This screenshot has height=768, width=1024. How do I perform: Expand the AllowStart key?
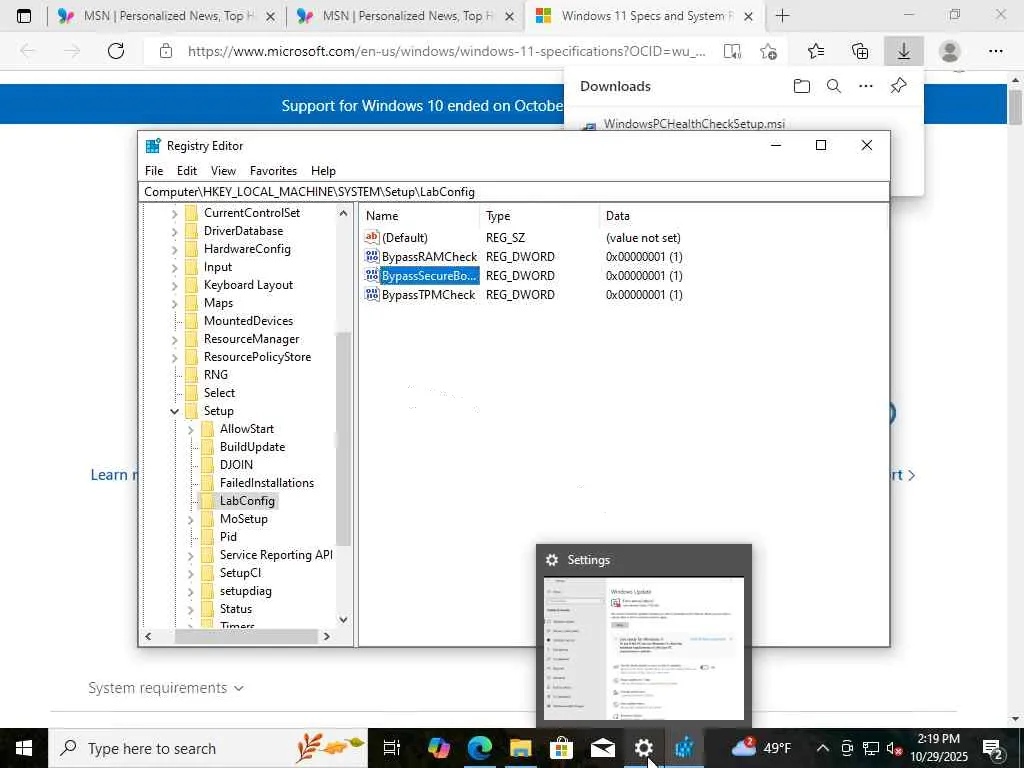(x=191, y=429)
